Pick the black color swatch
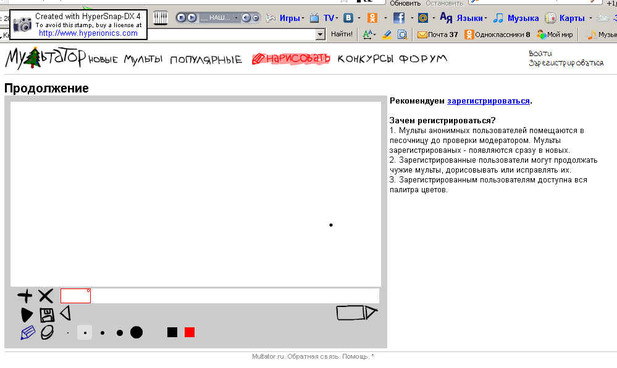This screenshot has height=368, width=617. pyautogui.click(x=172, y=332)
